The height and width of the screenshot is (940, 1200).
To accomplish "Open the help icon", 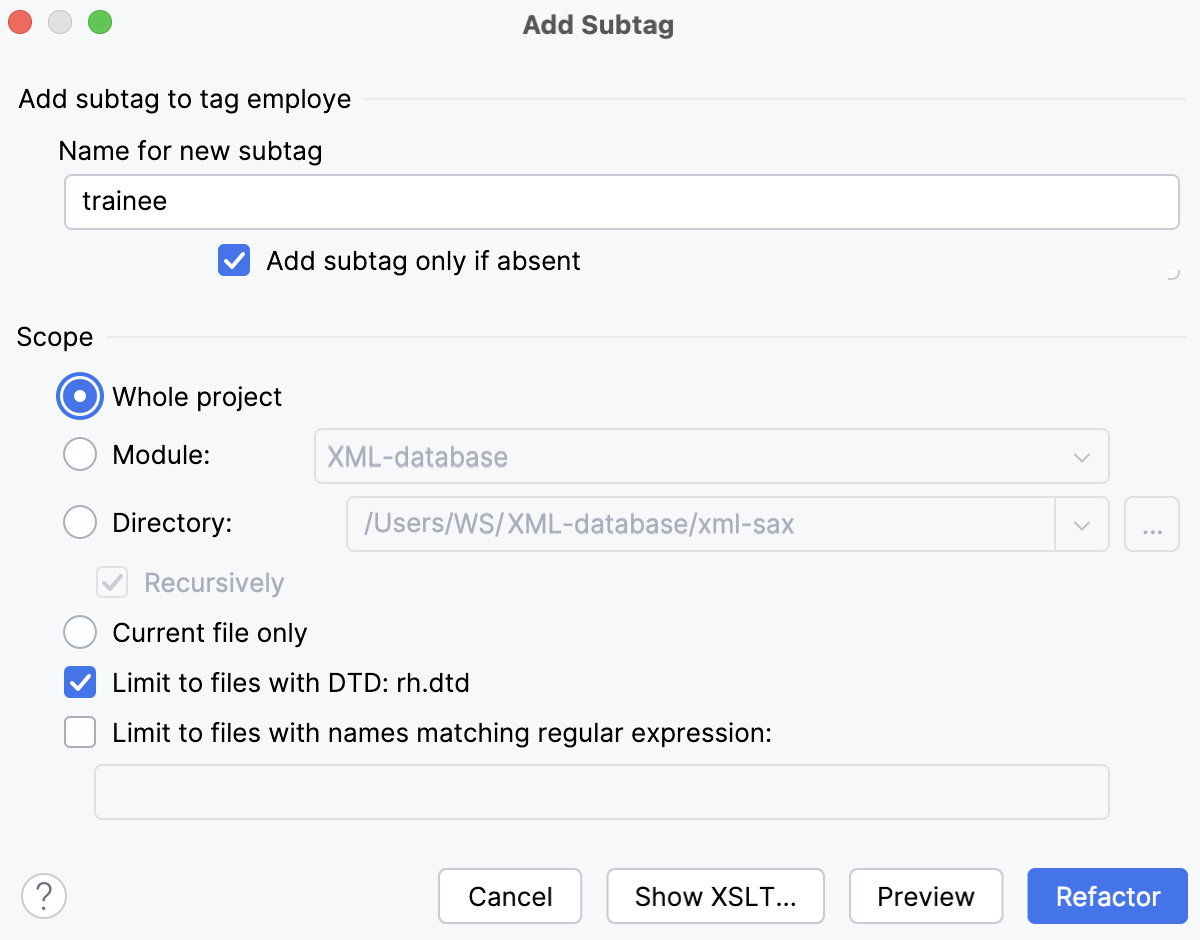I will tap(44, 896).
